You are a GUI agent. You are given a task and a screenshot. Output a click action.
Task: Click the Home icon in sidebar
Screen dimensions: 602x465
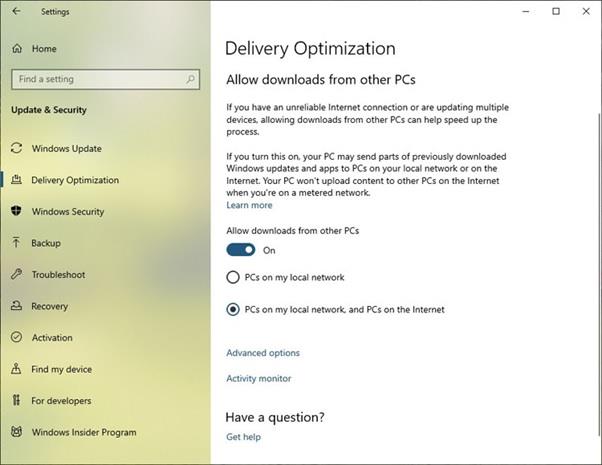[16, 48]
